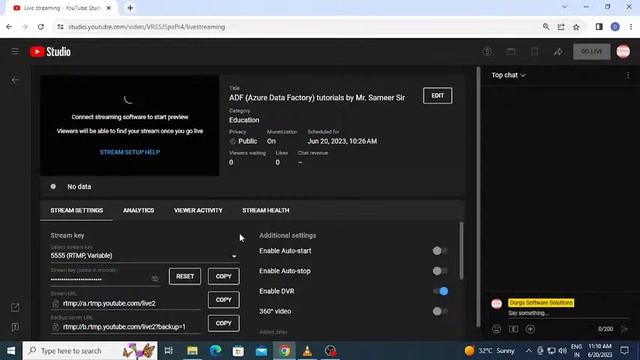640x360 pixels.
Task: Open the YouTube Studio hamburger menu
Action: [x=15, y=51]
